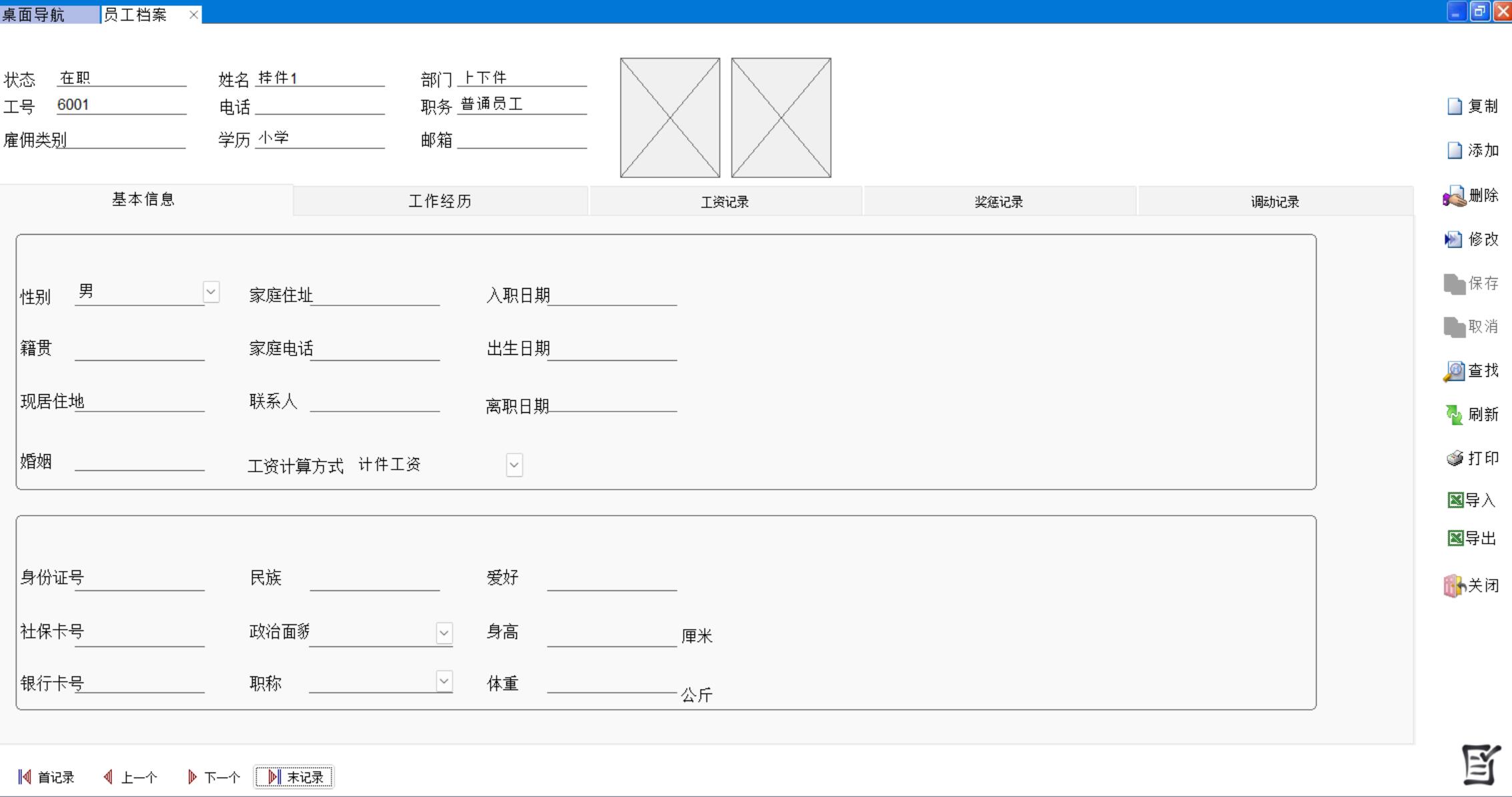This screenshot has width=1512, height=797.
Task: Click the 导入 (import) Excel icon
Action: [x=1455, y=500]
